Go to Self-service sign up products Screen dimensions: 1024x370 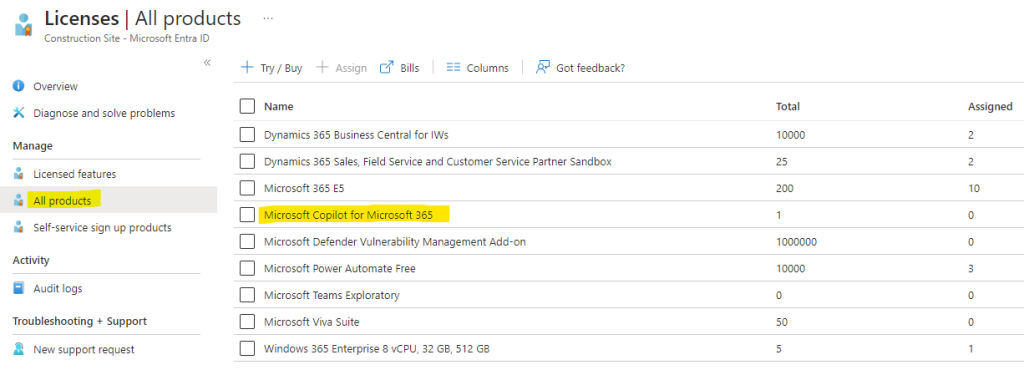point(103,228)
